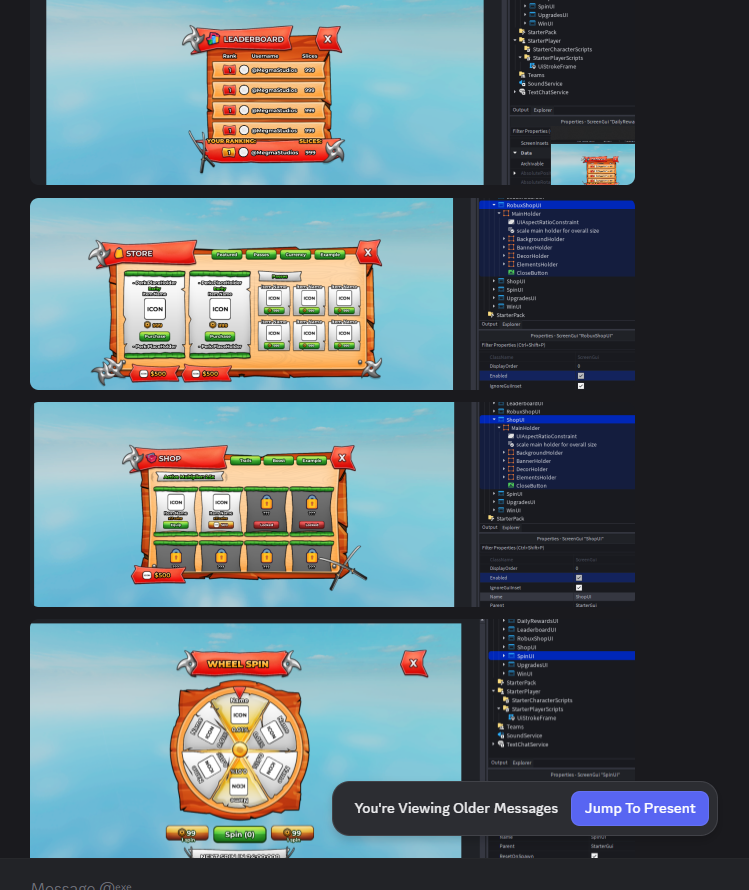Click the SoundService icon in the Spin screenshot
This screenshot has height=890, width=749.
pyautogui.click(x=501, y=736)
